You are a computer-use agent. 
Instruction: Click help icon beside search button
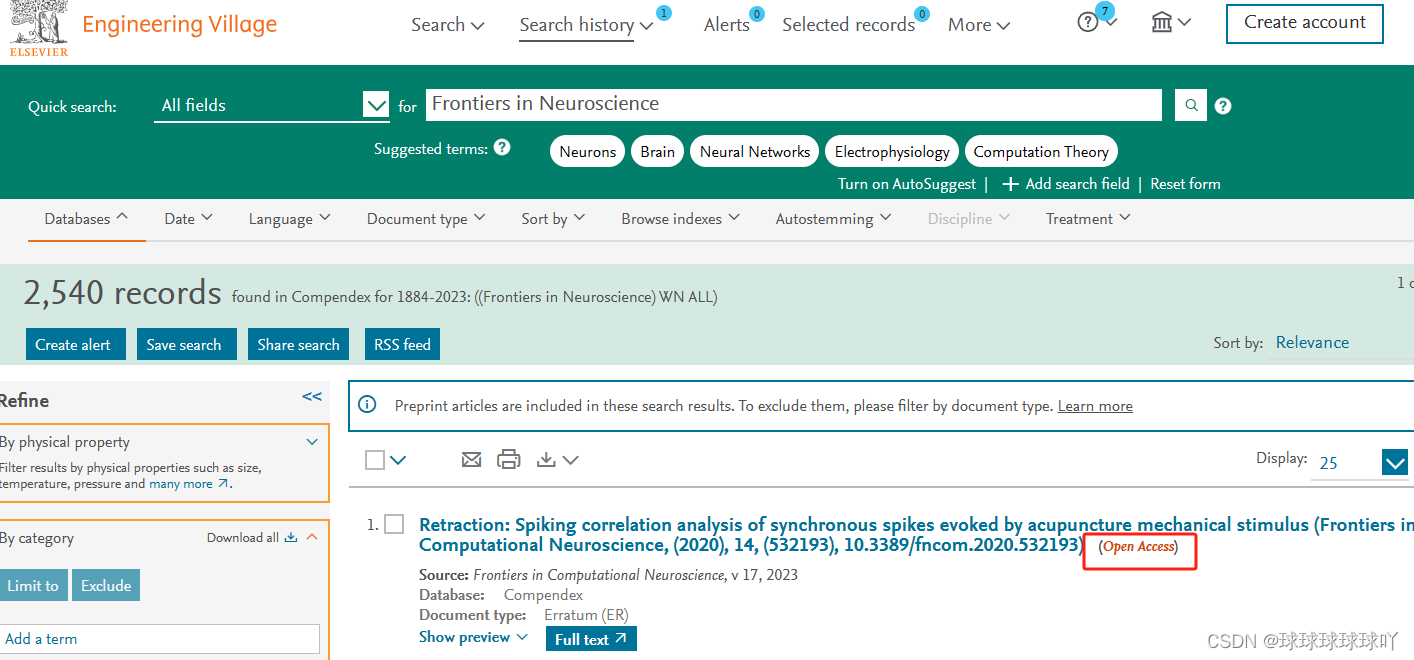1222,106
